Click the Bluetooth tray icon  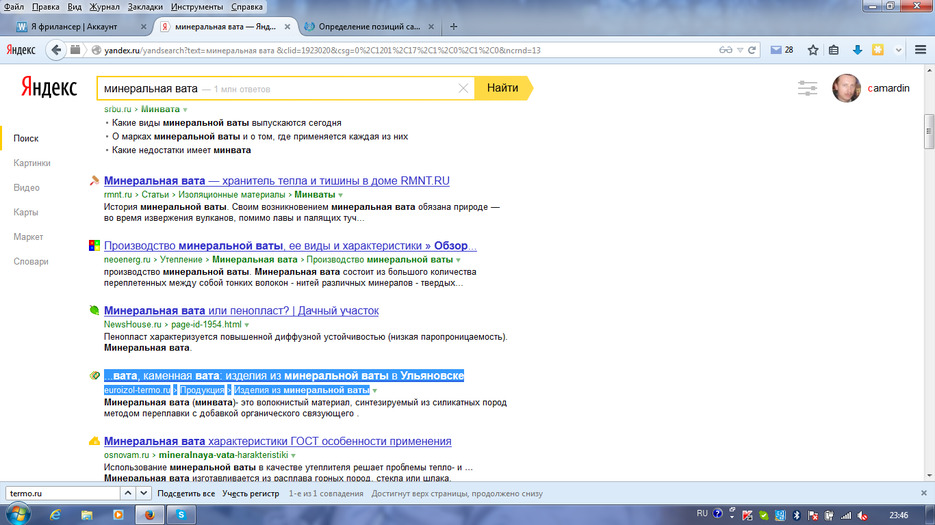click(x=796, y=515)
